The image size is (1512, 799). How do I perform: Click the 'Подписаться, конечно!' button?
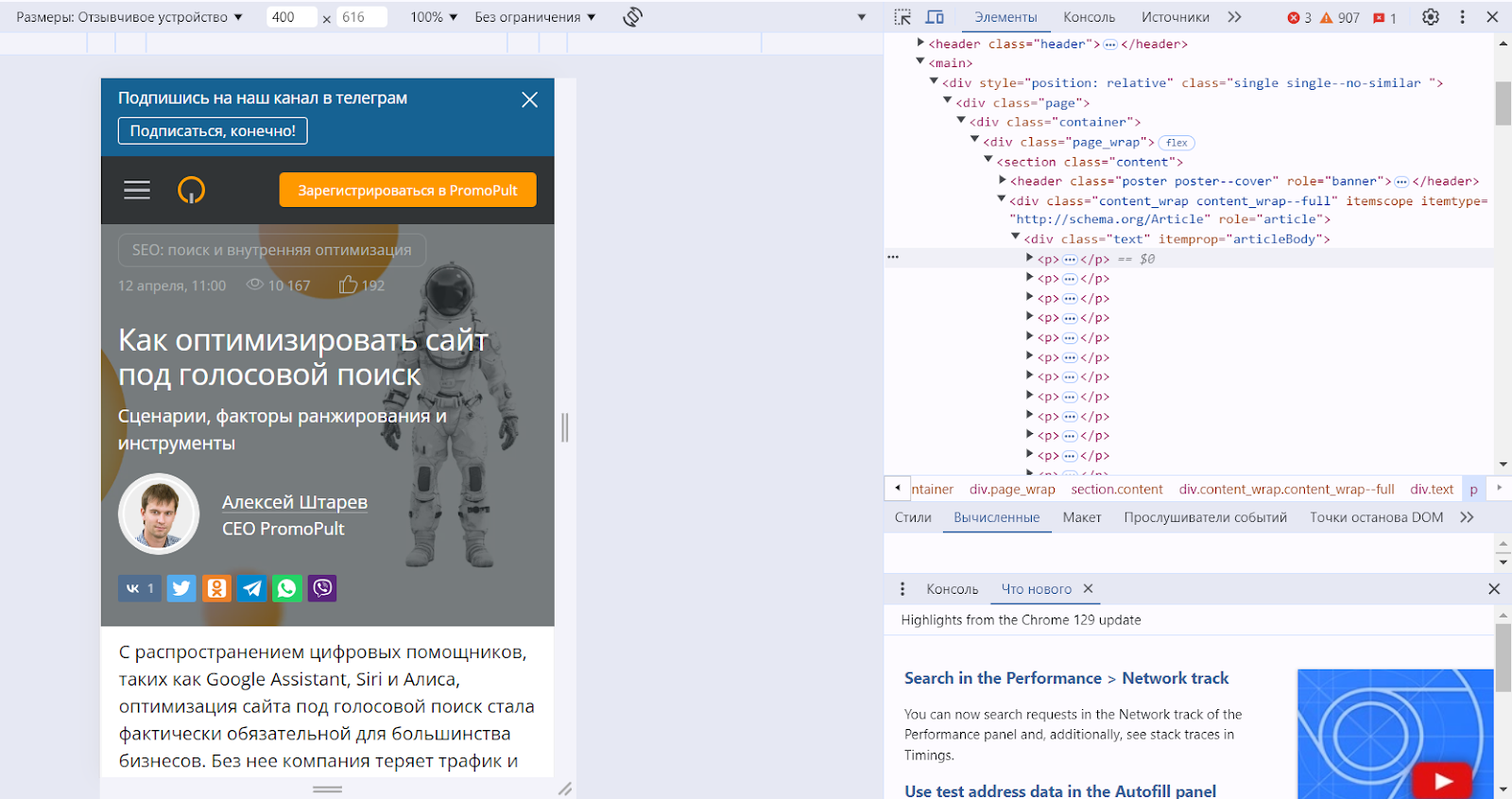click(x=213, y=130)
